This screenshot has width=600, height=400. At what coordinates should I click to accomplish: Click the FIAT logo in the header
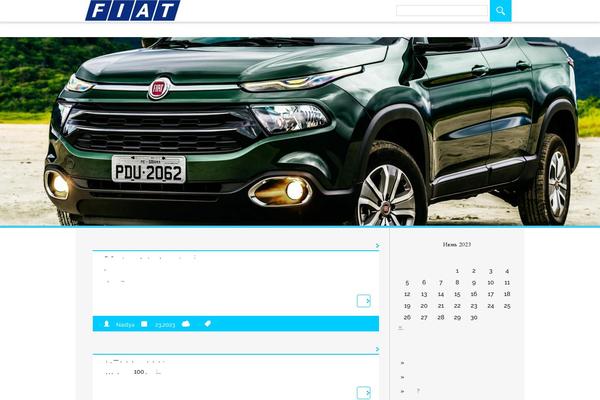(x=132, y=10)
